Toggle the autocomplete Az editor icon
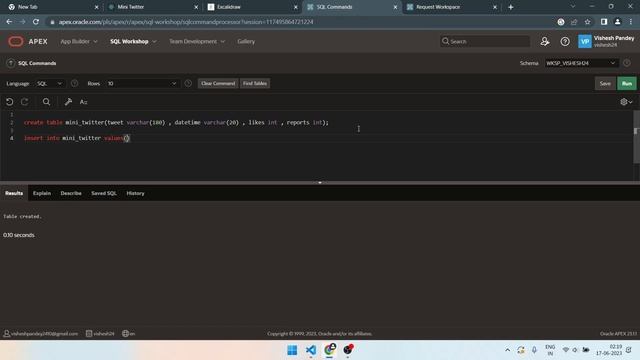The image size is (640, 360). pyautogui.click(x=83, y=102)
